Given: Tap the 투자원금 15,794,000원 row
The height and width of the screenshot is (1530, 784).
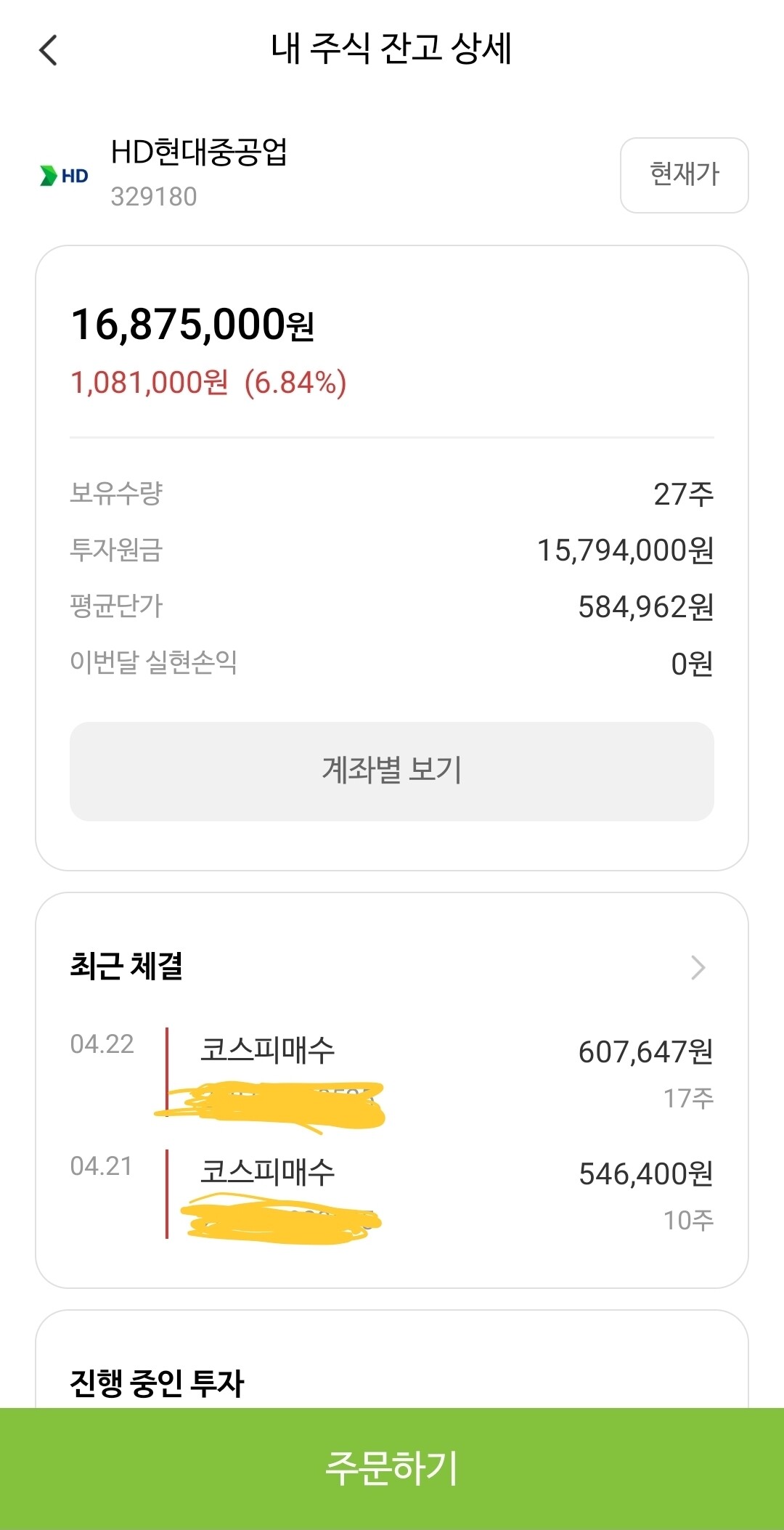Looking at the screenshot, I should [392, 550].
